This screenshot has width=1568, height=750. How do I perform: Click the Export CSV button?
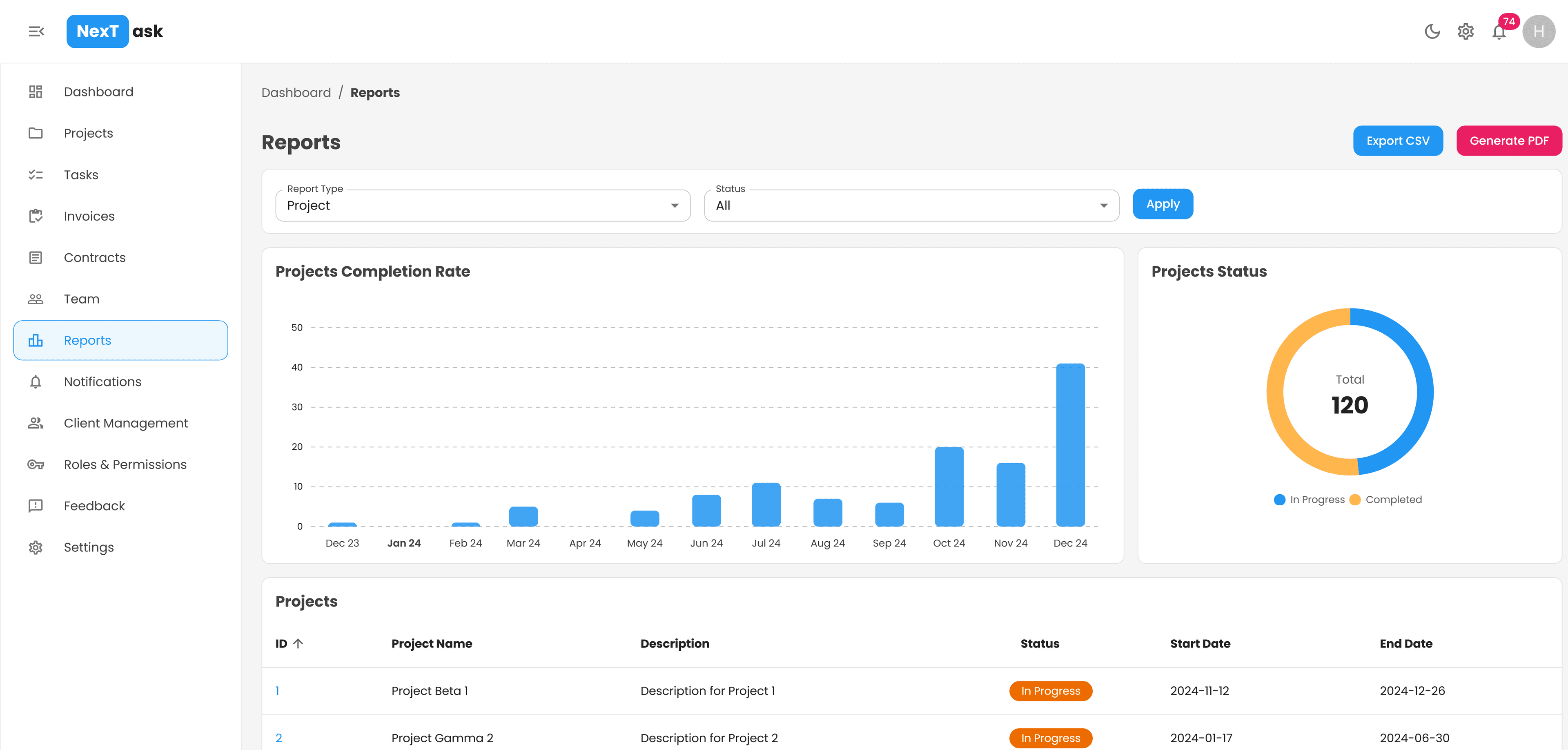[1398, 141]
